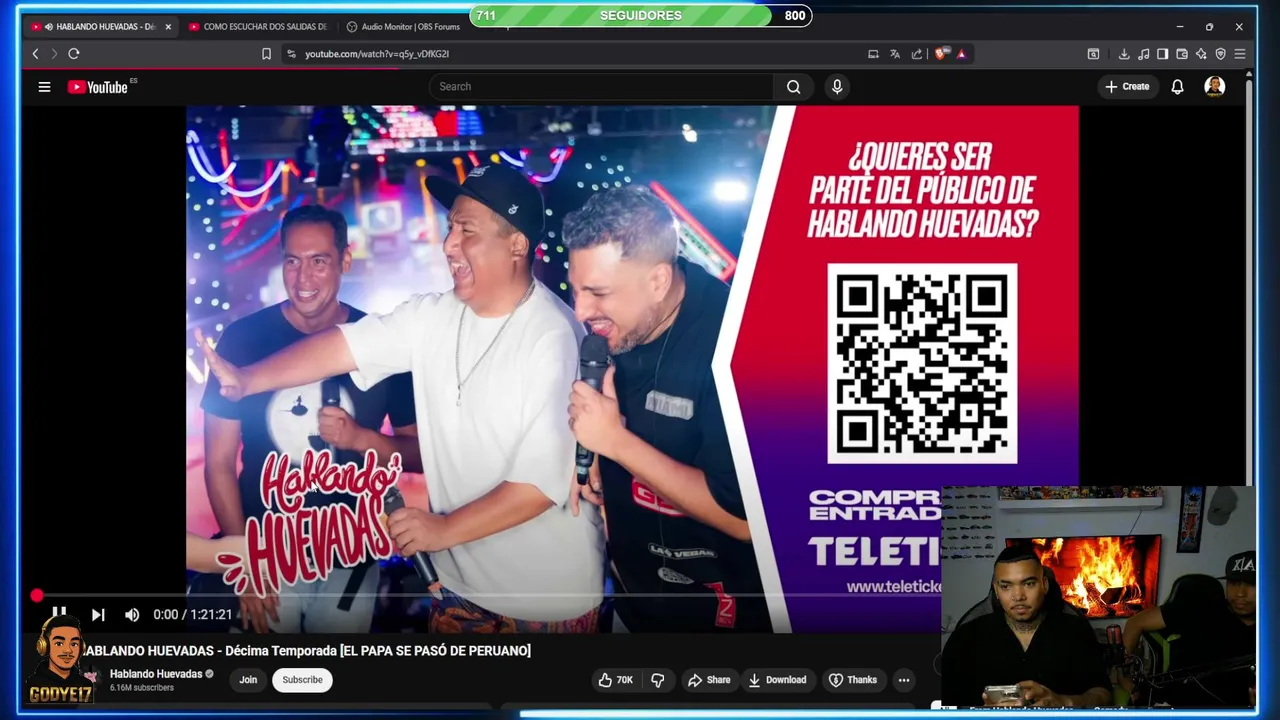This screenshot has width=1280, height=720.
Task: Open Hablando Huevadas channel name link
Action: pyautogui.click(x=156, y=674)
